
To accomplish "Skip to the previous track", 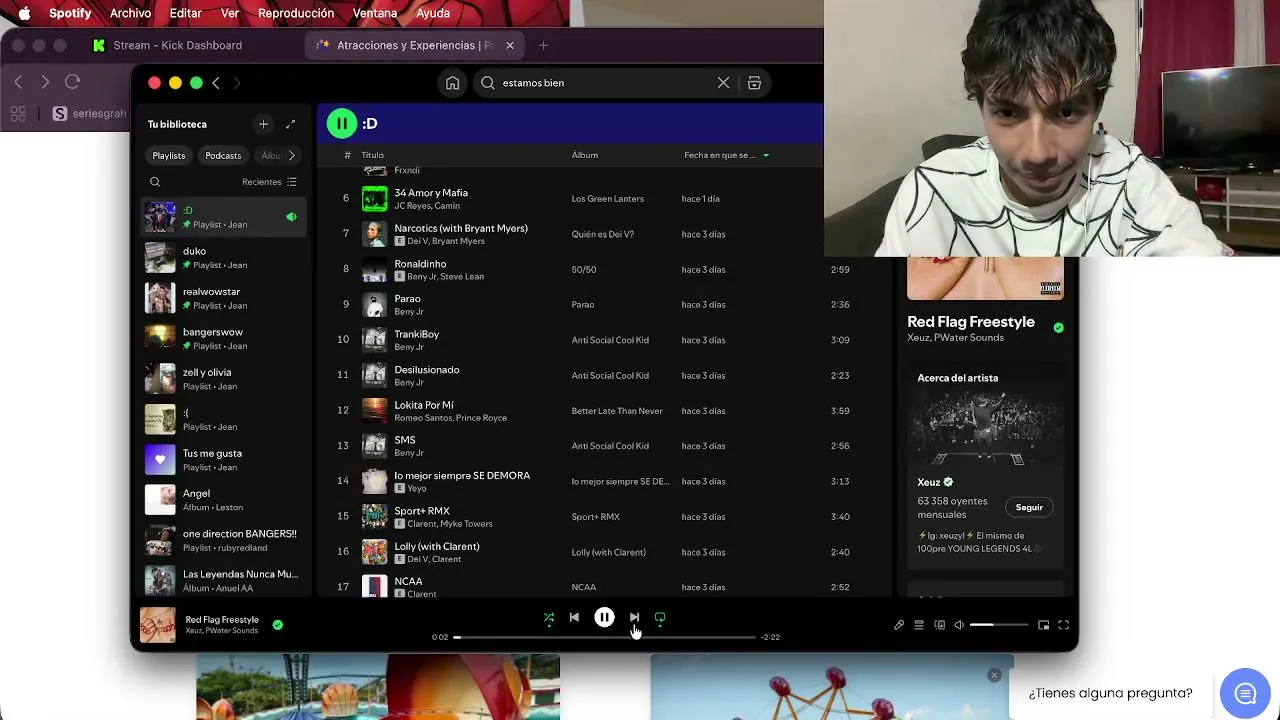I will (x=574, y=618).
